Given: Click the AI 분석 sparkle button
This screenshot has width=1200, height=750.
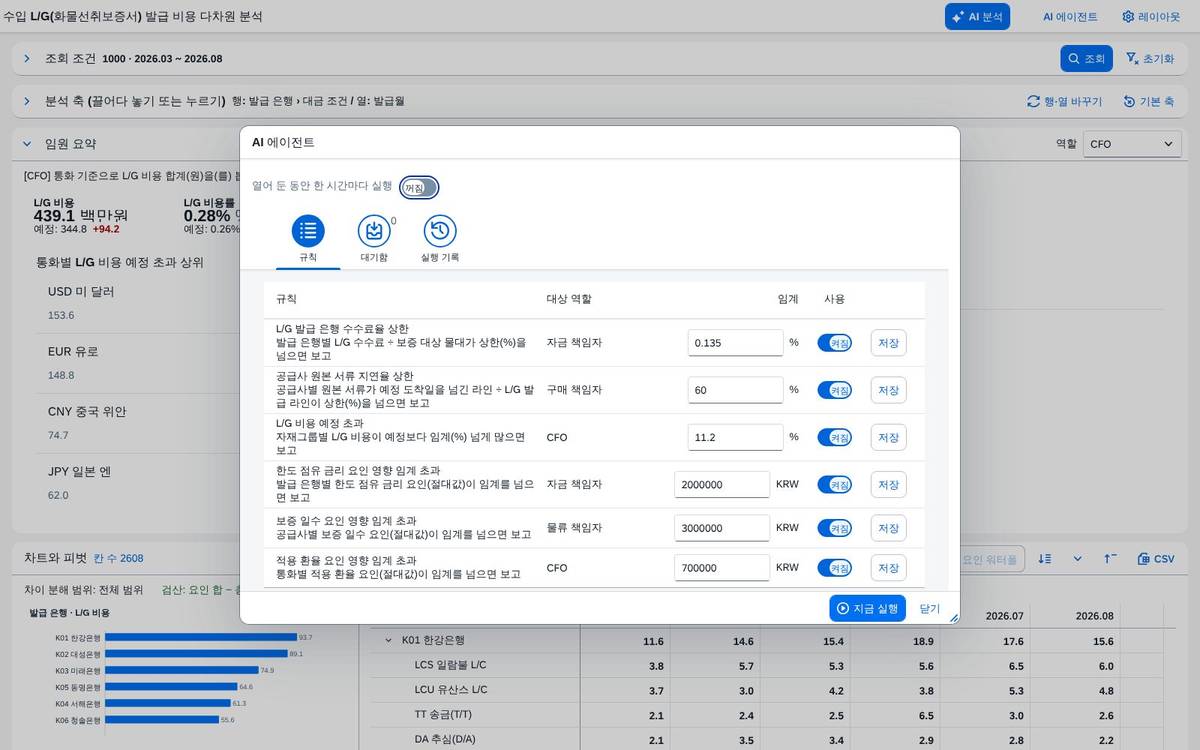Looking at the screenshot, I should (977, 17).
